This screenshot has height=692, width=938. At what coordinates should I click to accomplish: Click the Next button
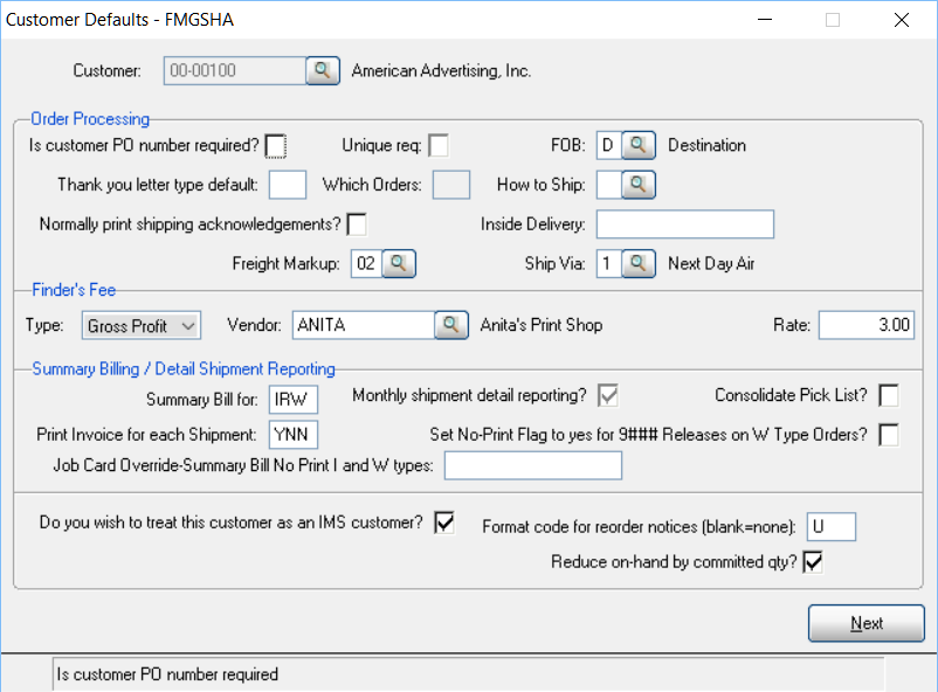click(x=866, y=623)
